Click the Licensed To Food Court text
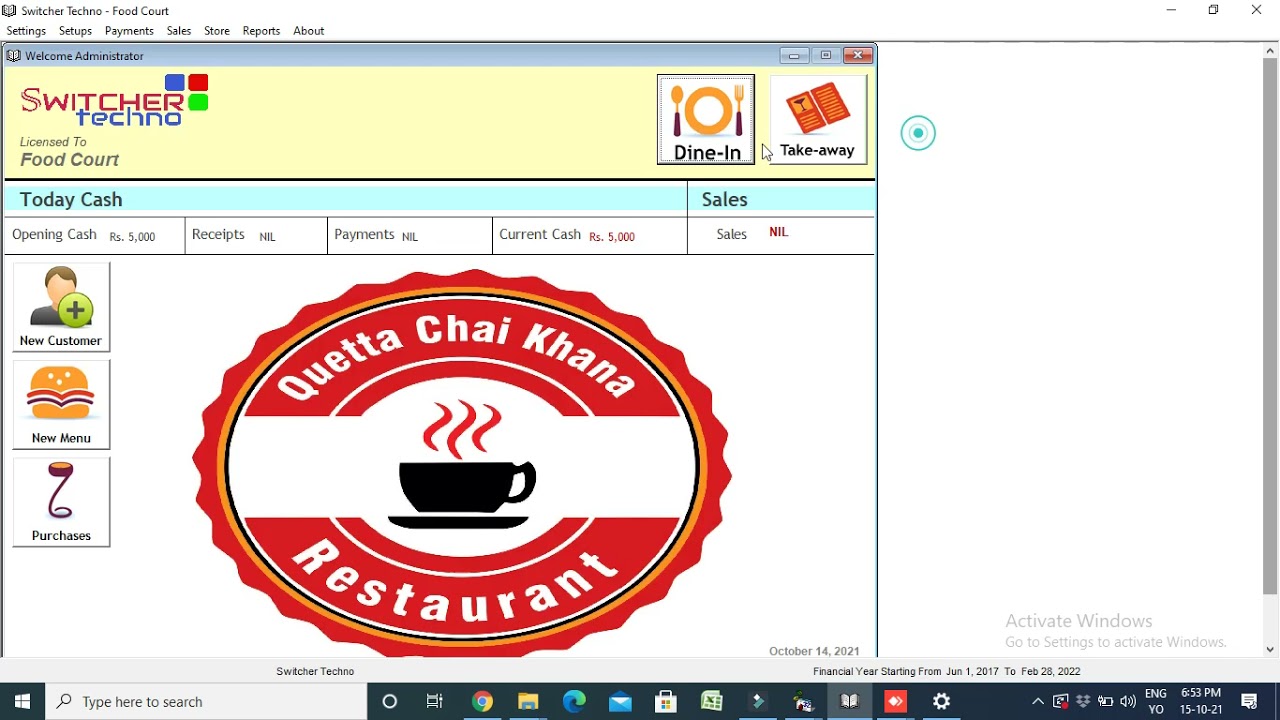The height and width of the screenshot is (720, 1280). (x=69, y=153)
